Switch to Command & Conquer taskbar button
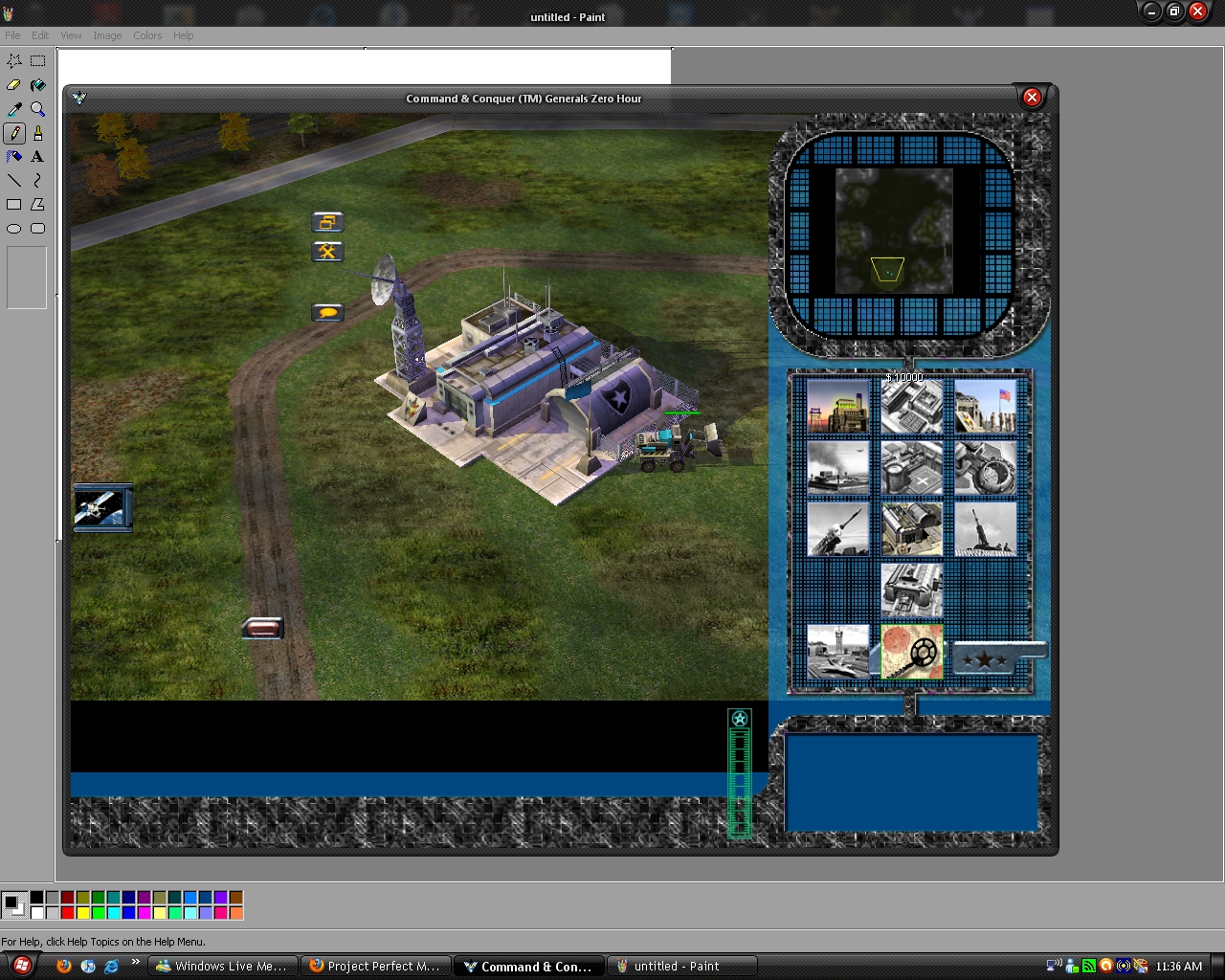Viewport: 1225px width, 980px height. [529, 967]
